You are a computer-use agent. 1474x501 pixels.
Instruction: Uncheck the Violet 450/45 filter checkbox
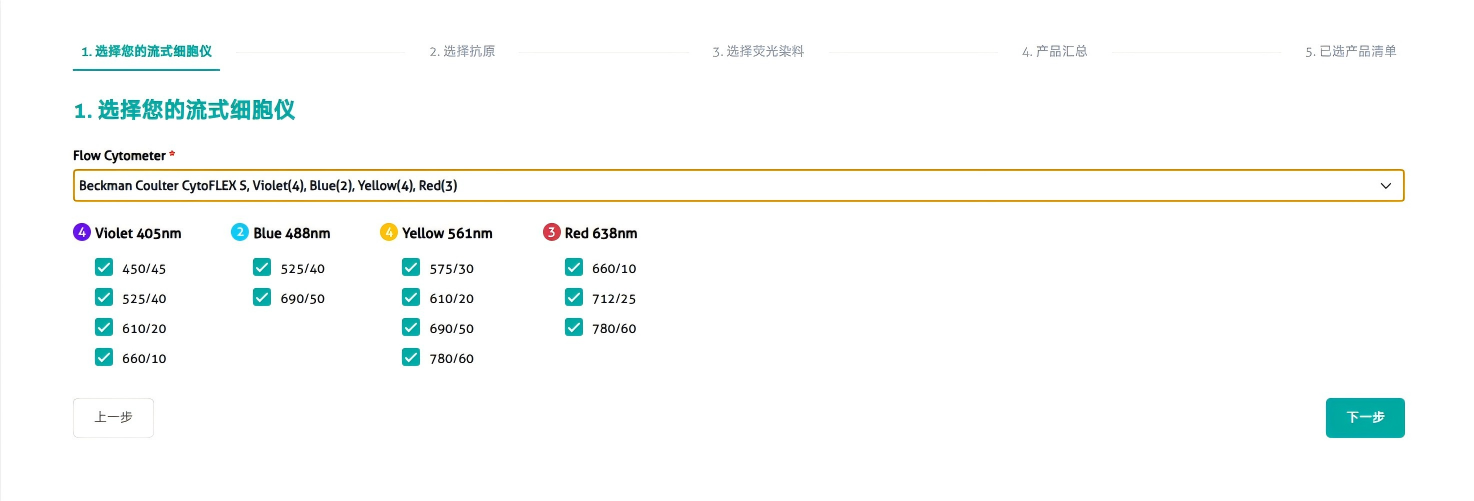[104, 267]
